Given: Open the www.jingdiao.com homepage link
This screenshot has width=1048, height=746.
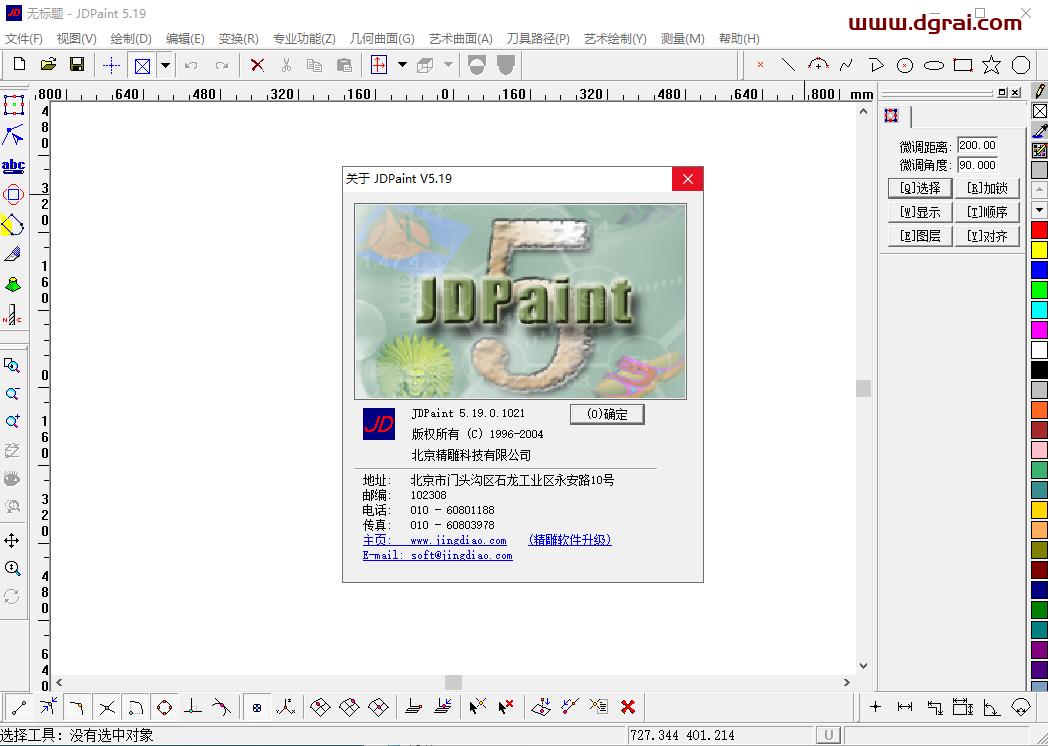Looking at the screenshot, I should [x=458, y=540].
